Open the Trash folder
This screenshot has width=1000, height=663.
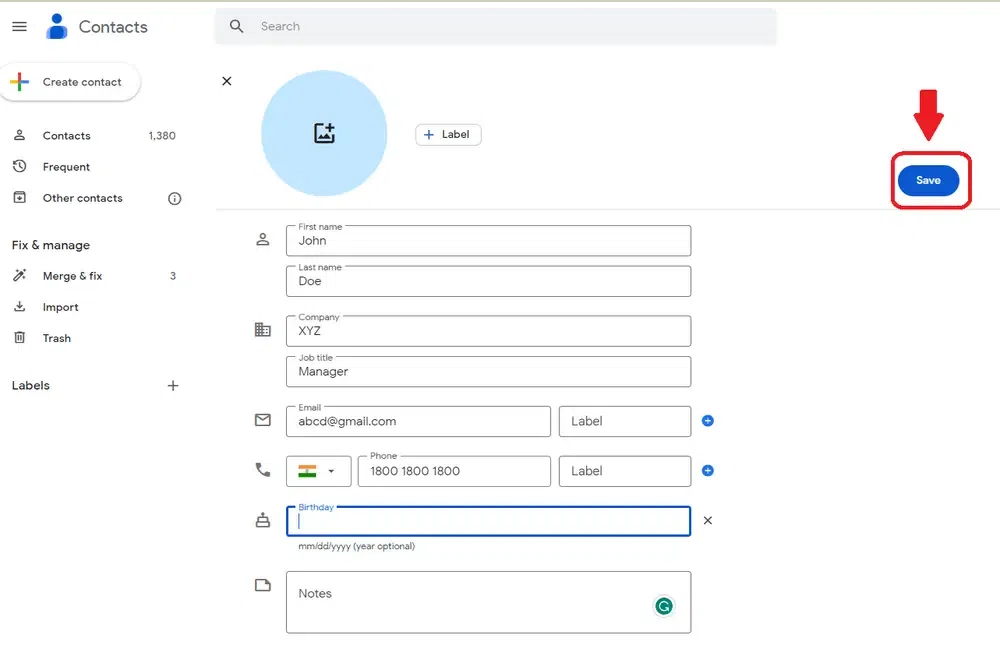(x=56, y=338)
